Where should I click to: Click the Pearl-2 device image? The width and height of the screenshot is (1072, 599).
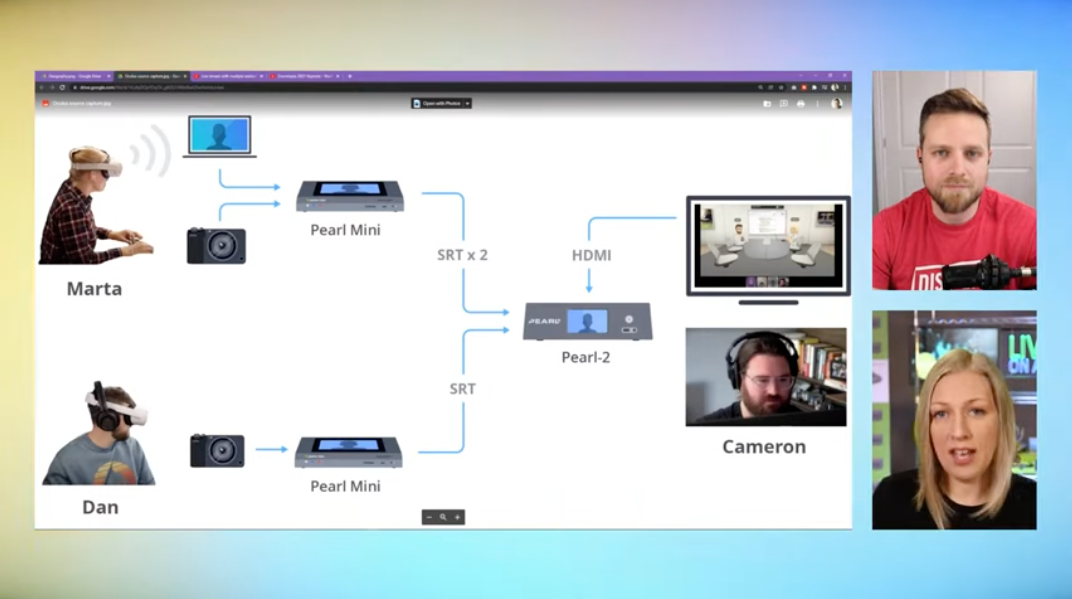click(588, 321)
